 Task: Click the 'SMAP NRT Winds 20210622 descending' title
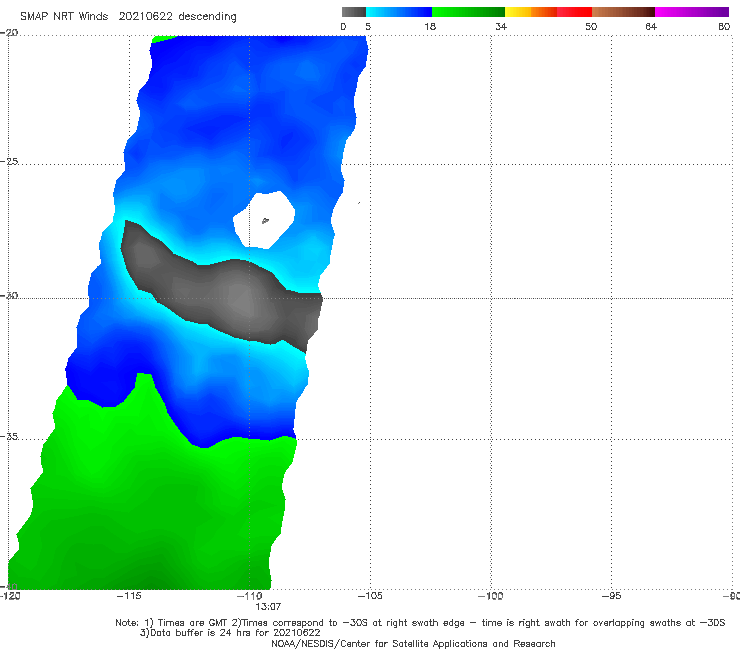click(128, 16)
